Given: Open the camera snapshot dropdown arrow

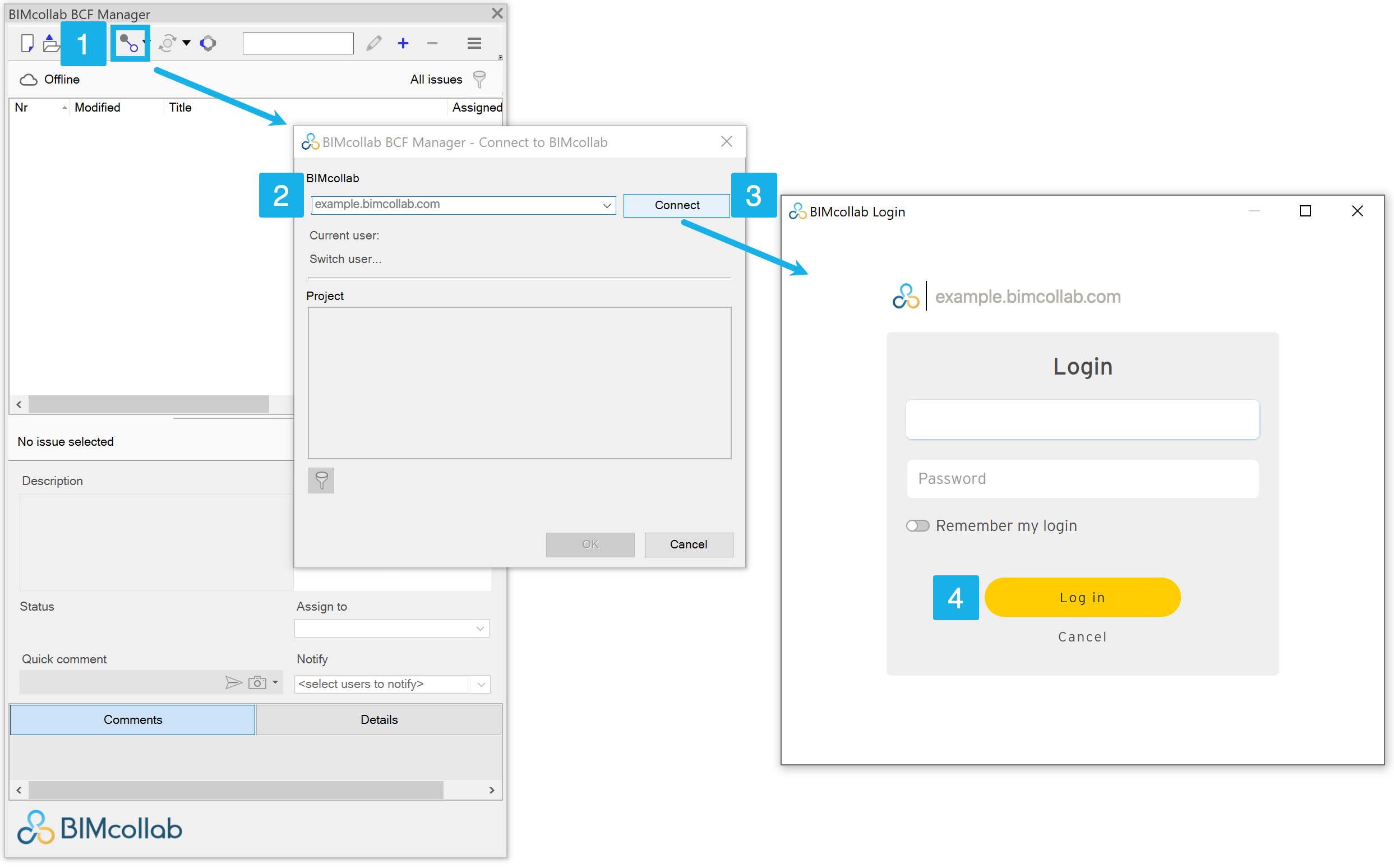Looking at the screenshot, I should click(x=275, y=682).
